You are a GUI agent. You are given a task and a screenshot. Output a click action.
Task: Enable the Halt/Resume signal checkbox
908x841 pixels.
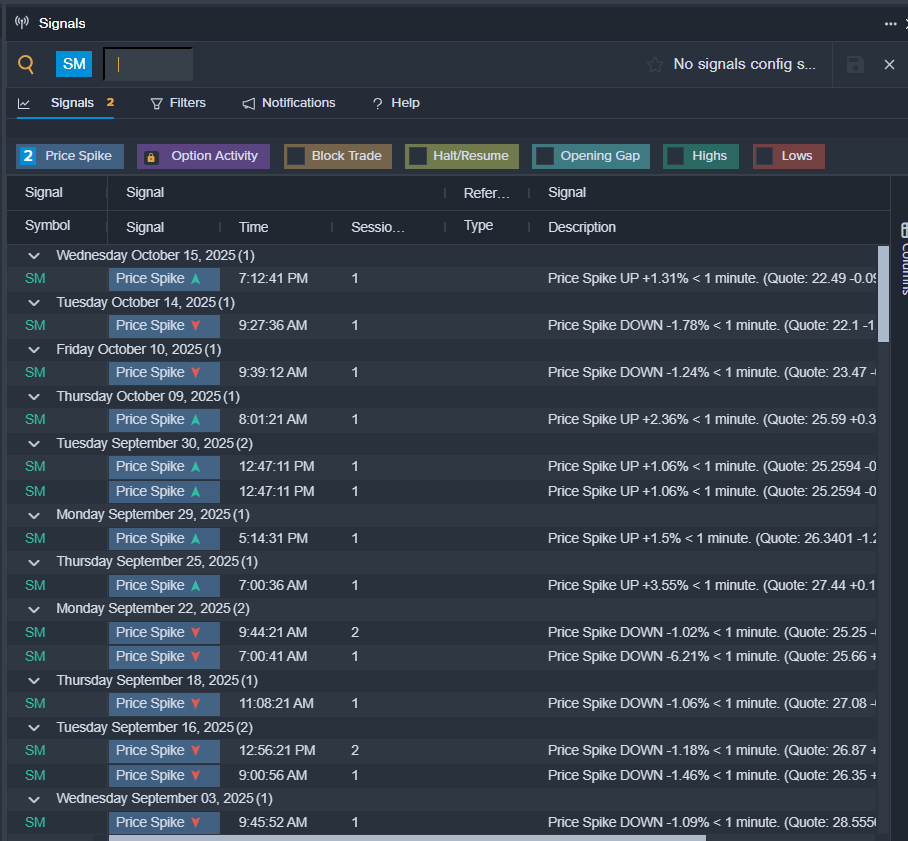pos(418,156)
